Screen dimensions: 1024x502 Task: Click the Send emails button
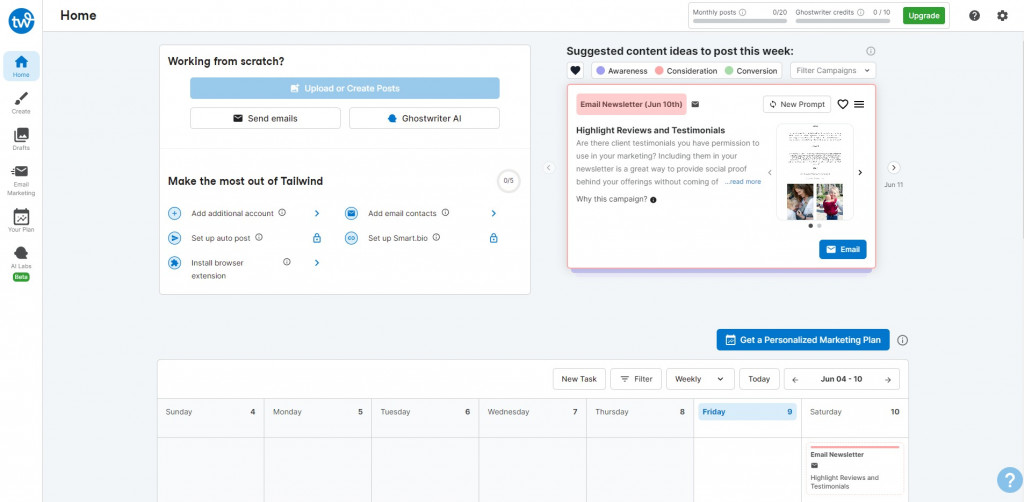(265, 118)
